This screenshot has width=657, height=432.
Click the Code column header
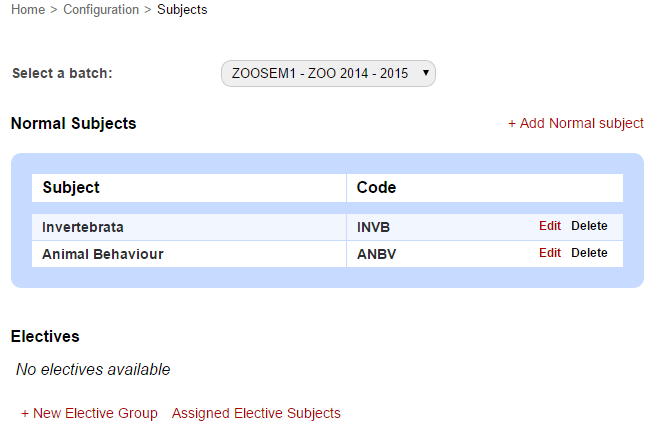pos(377,187)
